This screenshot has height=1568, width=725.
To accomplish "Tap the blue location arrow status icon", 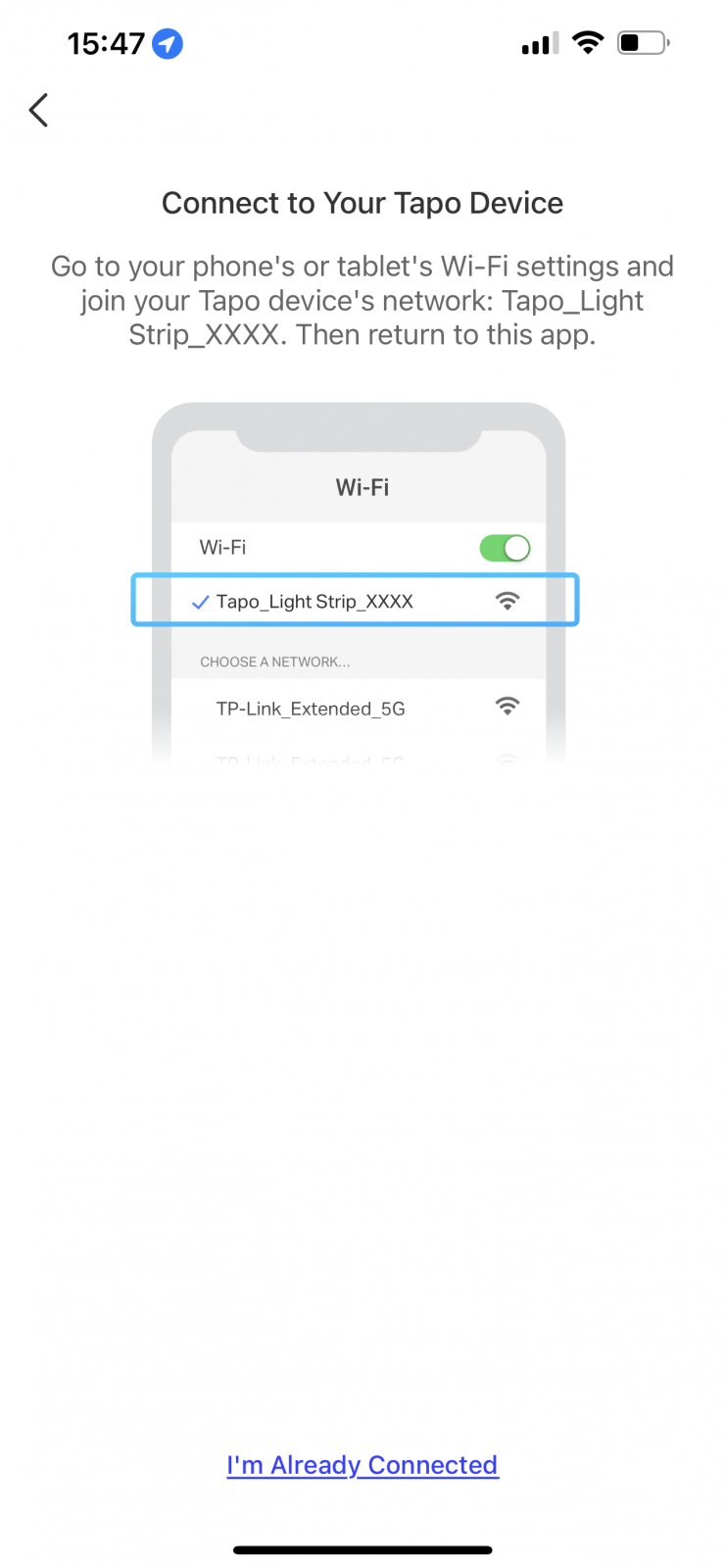I will pyautogui.click(x=168, y=44).
